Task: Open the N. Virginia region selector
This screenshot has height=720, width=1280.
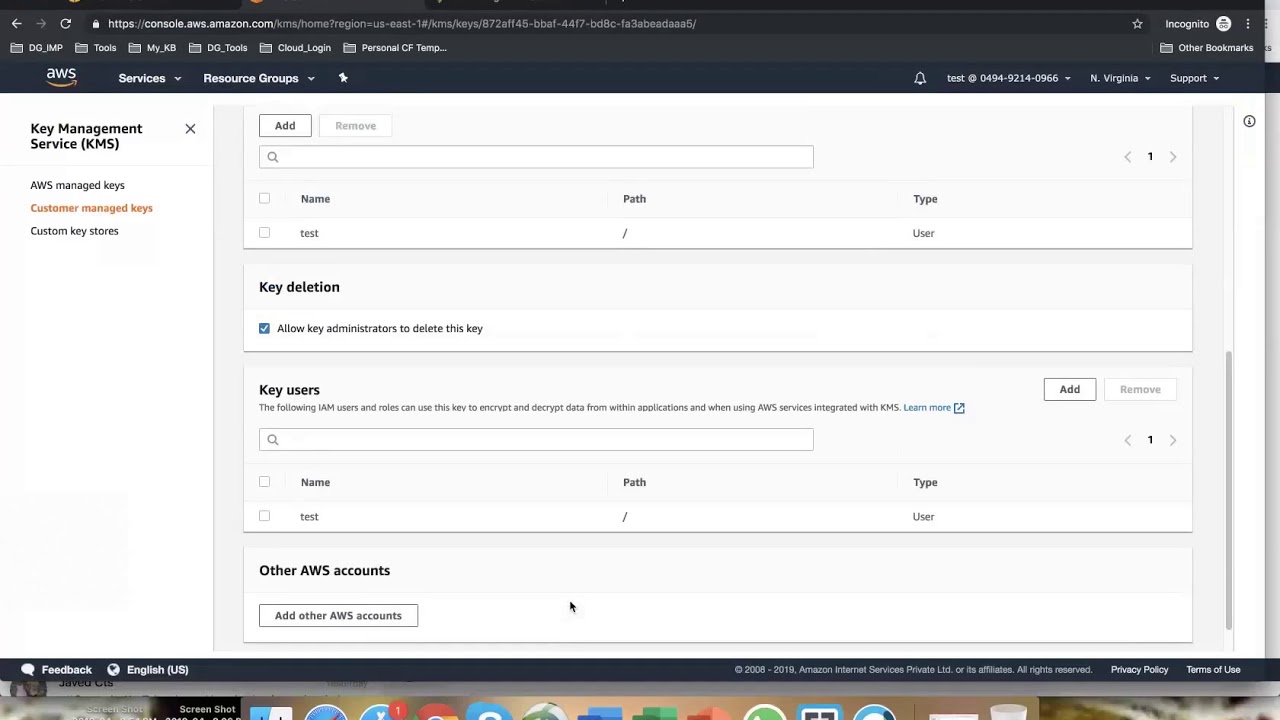Action: click(1120, 78)
